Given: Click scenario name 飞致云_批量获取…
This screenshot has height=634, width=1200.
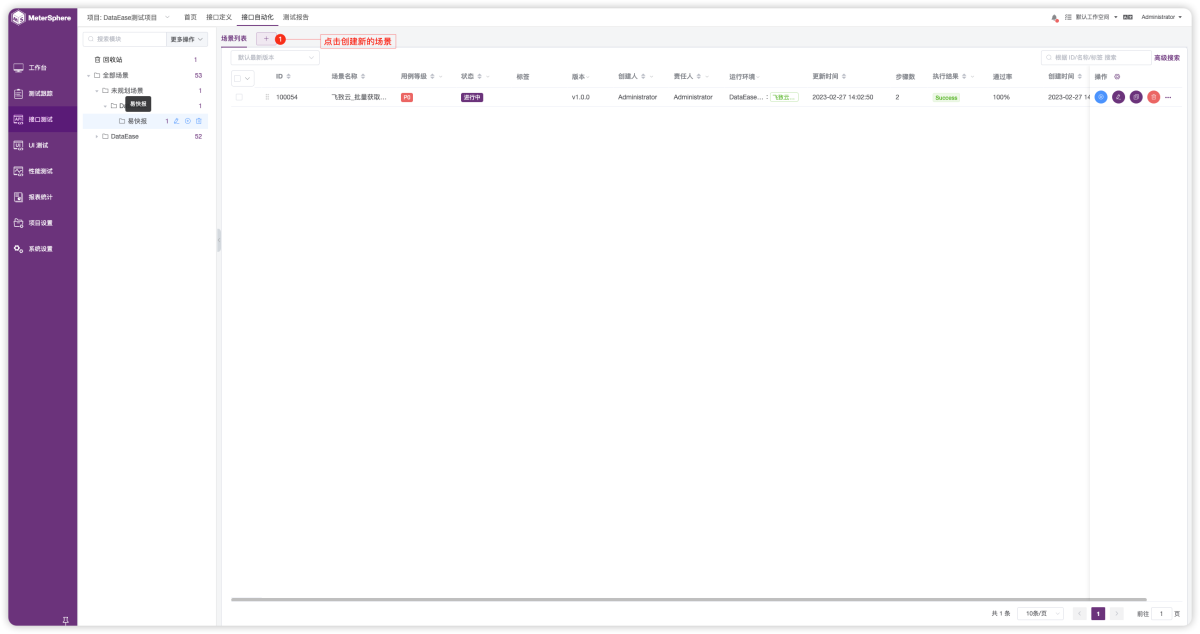Looking at the screenshot, I should tap(359, 97).
